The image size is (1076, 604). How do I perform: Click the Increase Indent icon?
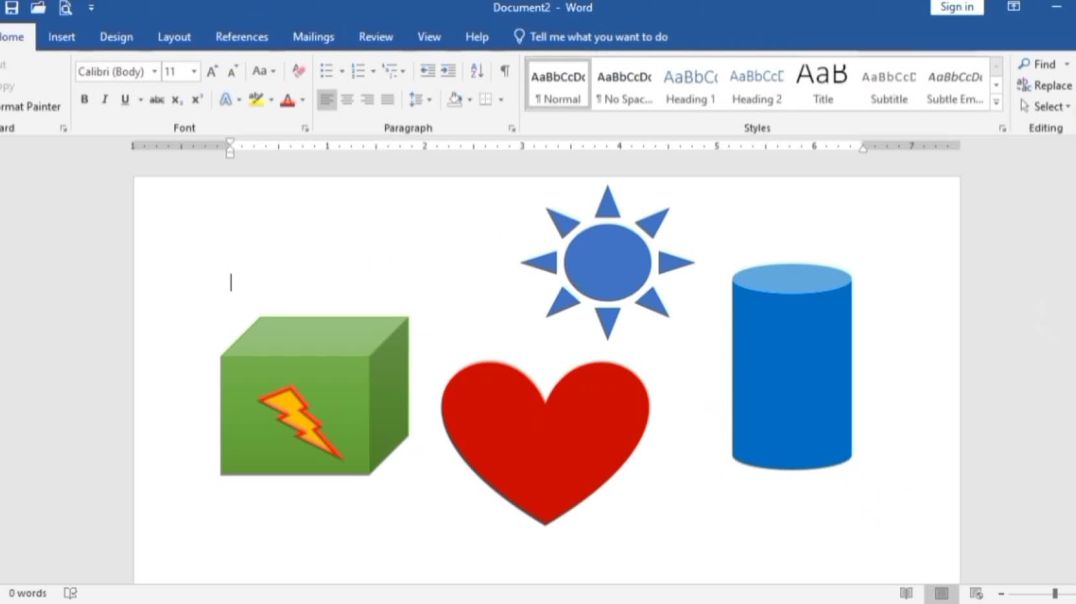click(448, 71)
